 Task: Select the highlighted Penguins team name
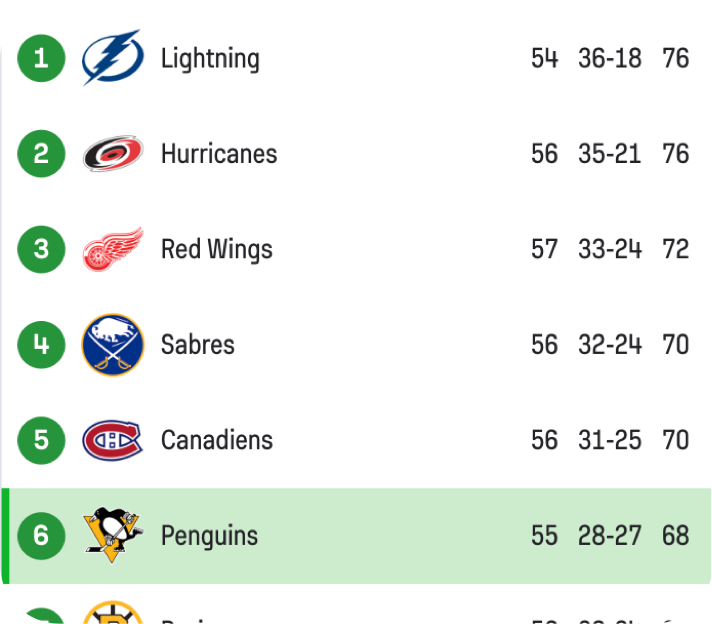tap(209, 535)
